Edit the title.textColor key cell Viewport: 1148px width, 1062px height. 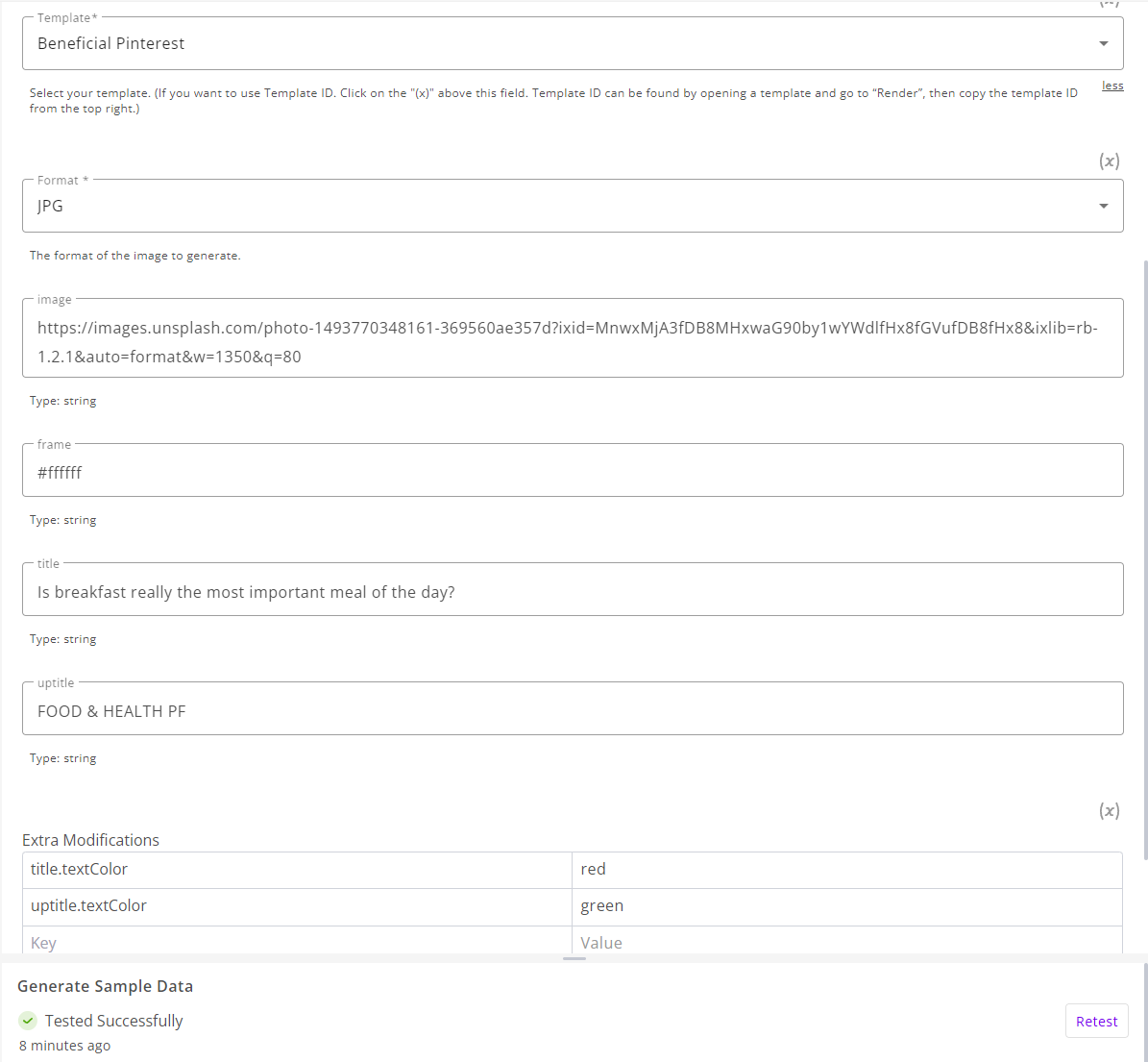point(296,870)
